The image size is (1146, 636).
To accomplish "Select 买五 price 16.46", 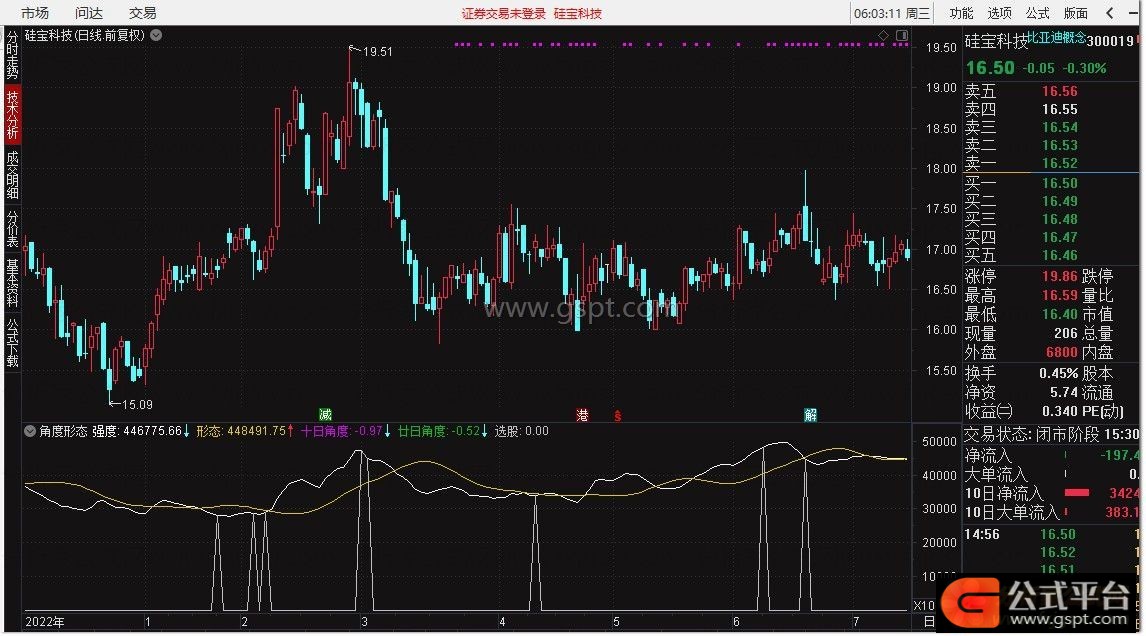I will tap(1060, 255).
